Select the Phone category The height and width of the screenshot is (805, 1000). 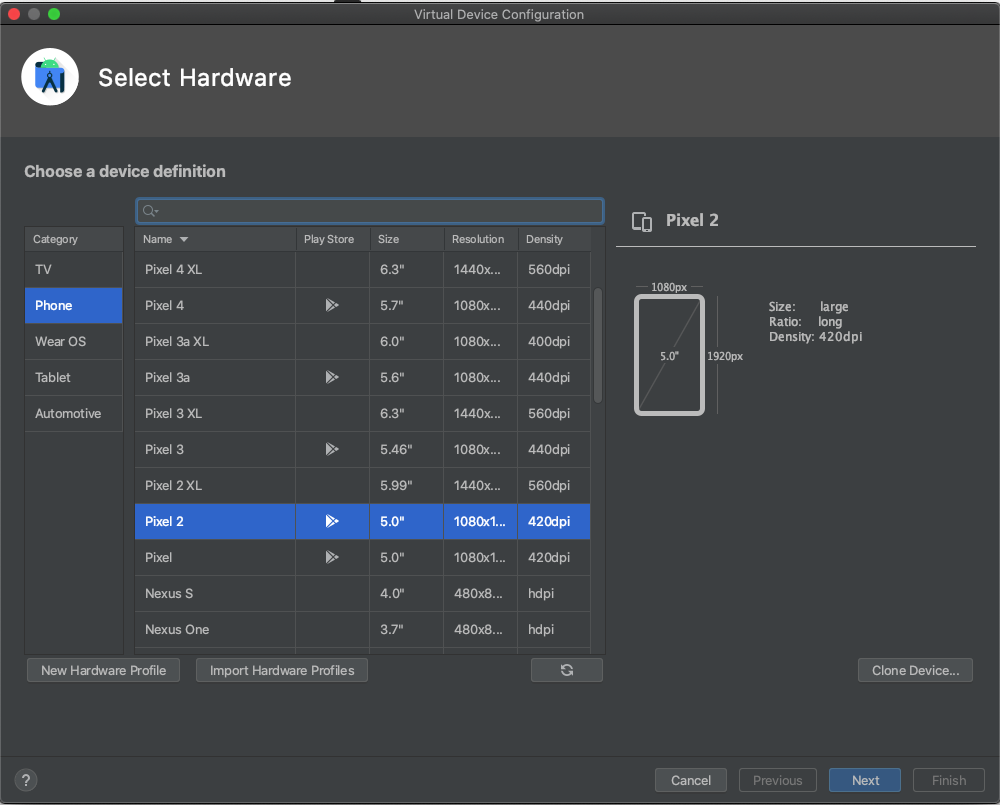click(x=73, y=306)
